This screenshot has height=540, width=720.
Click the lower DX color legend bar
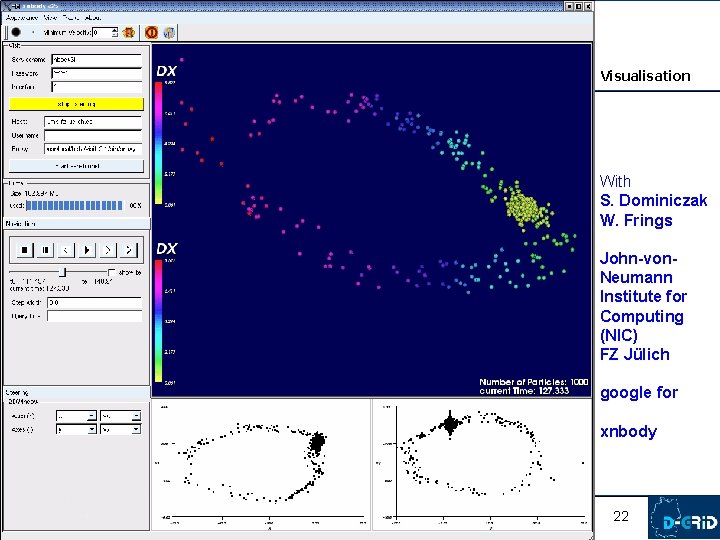[x=158, y=321]
